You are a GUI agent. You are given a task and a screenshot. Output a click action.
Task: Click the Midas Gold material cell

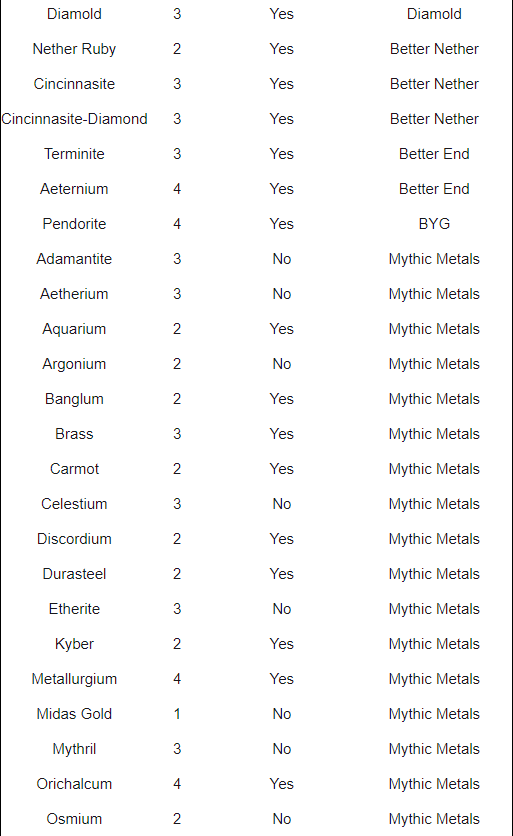(x=74, y=714)
